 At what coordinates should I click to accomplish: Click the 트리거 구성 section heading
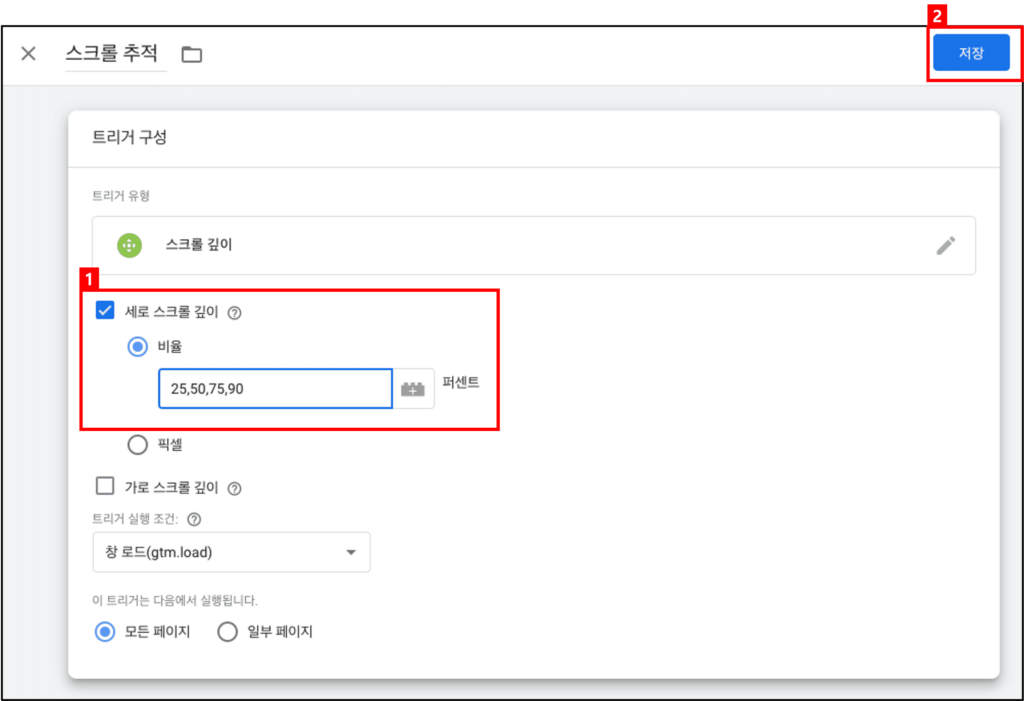point(129,137)
